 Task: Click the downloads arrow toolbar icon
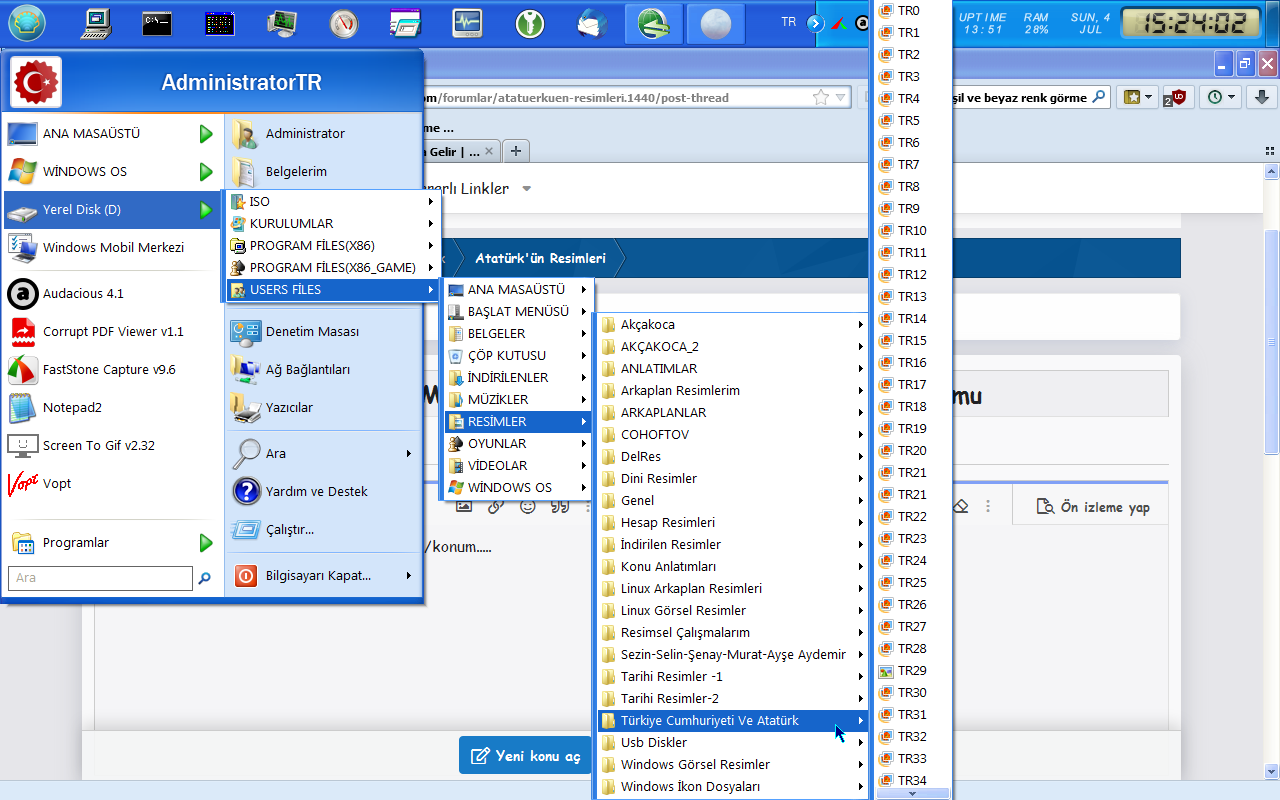(x=1261, y=97)
